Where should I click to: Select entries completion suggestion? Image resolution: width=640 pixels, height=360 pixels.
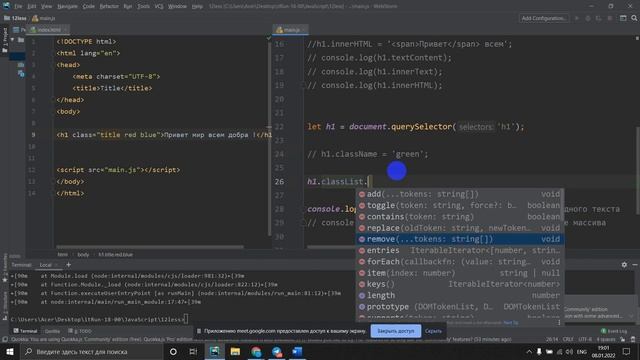[460, 250]
